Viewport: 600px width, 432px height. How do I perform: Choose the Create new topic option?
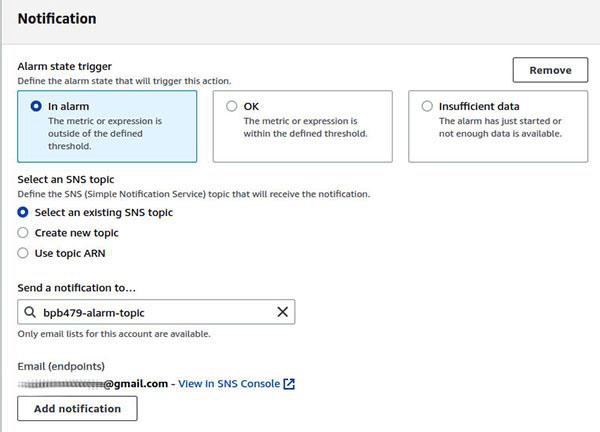[24, 233]
